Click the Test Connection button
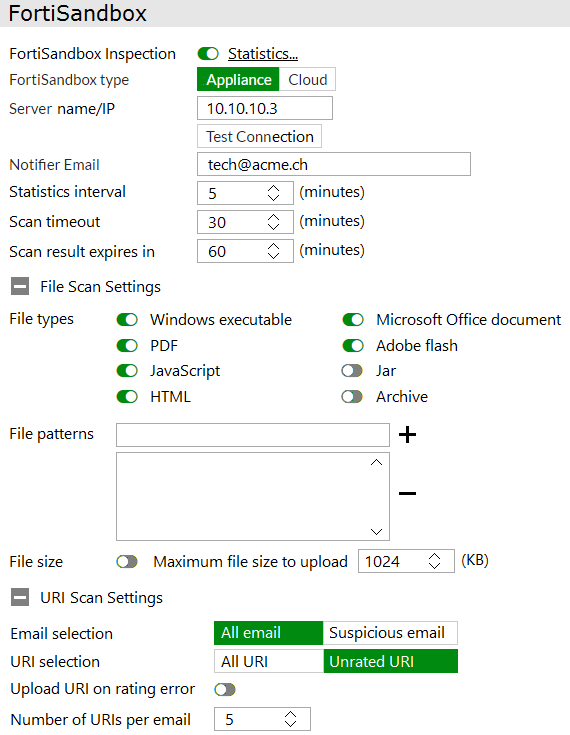The width and height of the screenshot is (570, 735). [x=260, y=136]
